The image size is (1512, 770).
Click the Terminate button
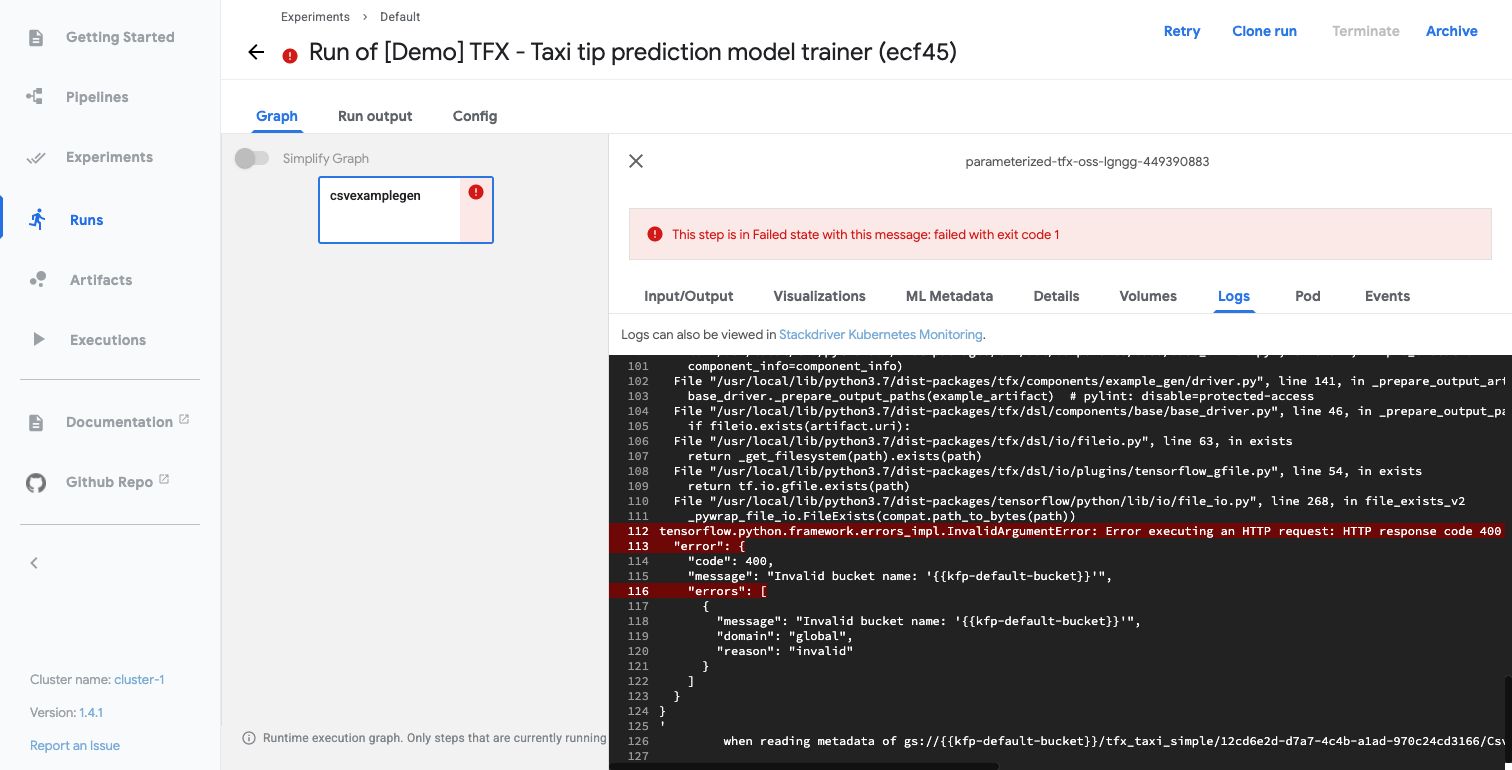(x=1366, y=31)
